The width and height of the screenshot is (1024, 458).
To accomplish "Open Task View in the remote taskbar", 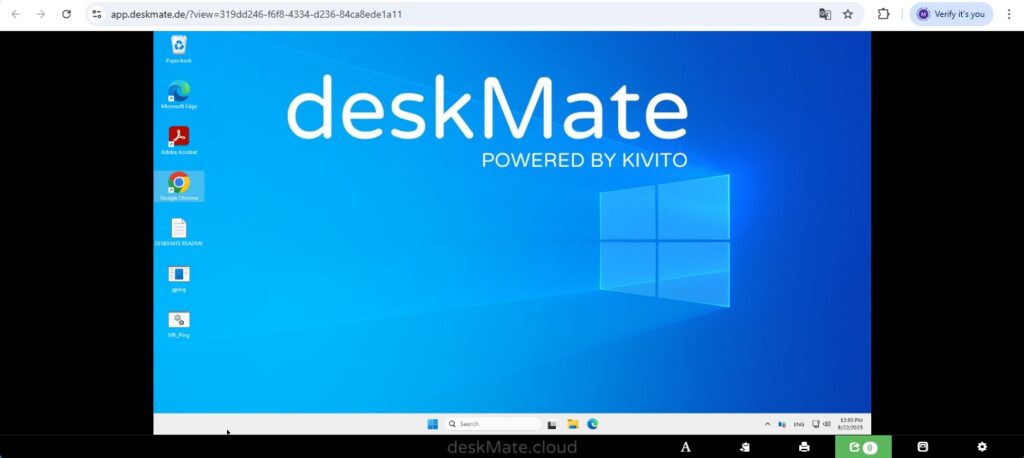I will [552, 425].
